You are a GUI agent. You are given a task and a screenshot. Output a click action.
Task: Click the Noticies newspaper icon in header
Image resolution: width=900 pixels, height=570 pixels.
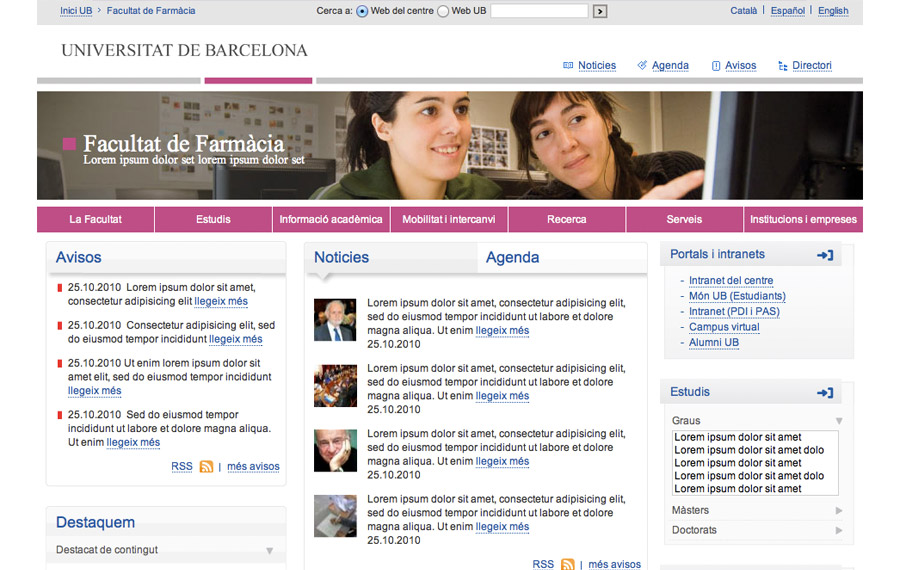pyautogui.click(x=568, y=65)
